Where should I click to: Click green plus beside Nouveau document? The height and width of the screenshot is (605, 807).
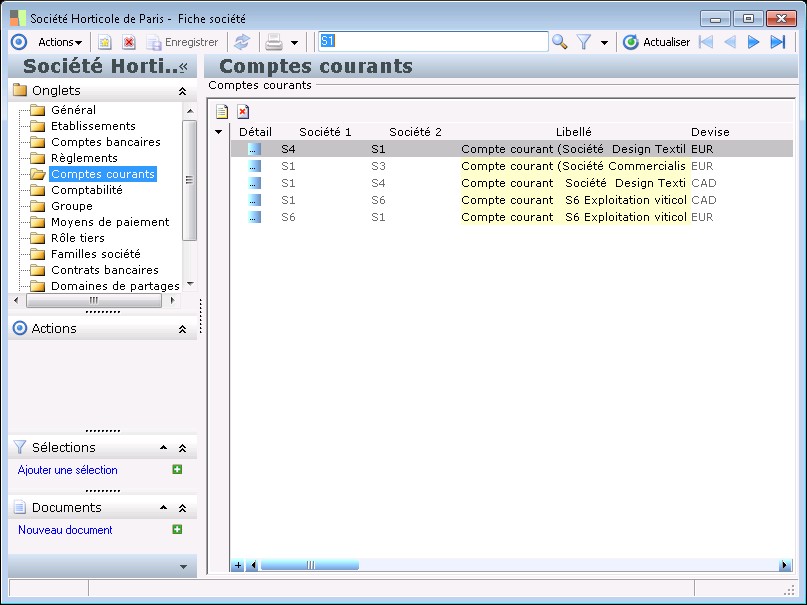click(x=177, y=530)
